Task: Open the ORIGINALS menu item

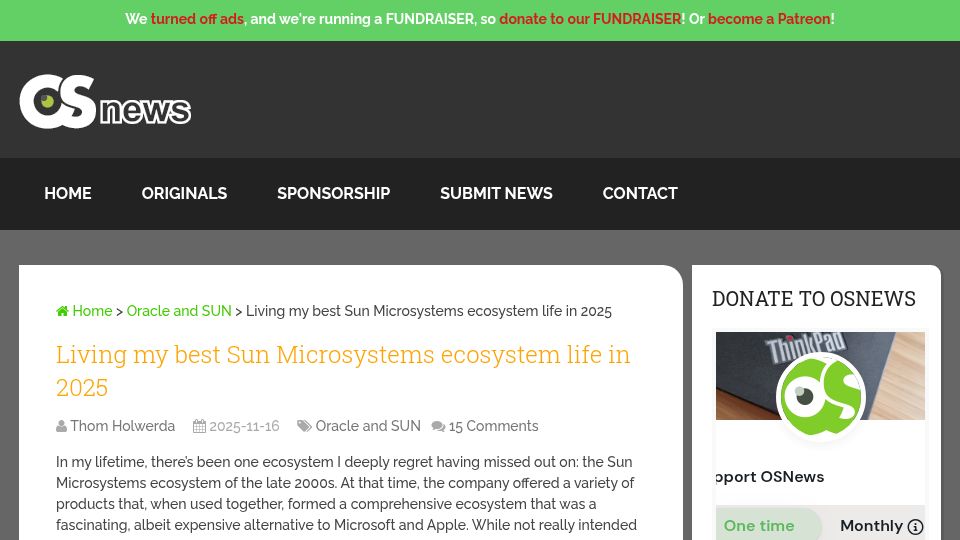Action: coord(184,193)
